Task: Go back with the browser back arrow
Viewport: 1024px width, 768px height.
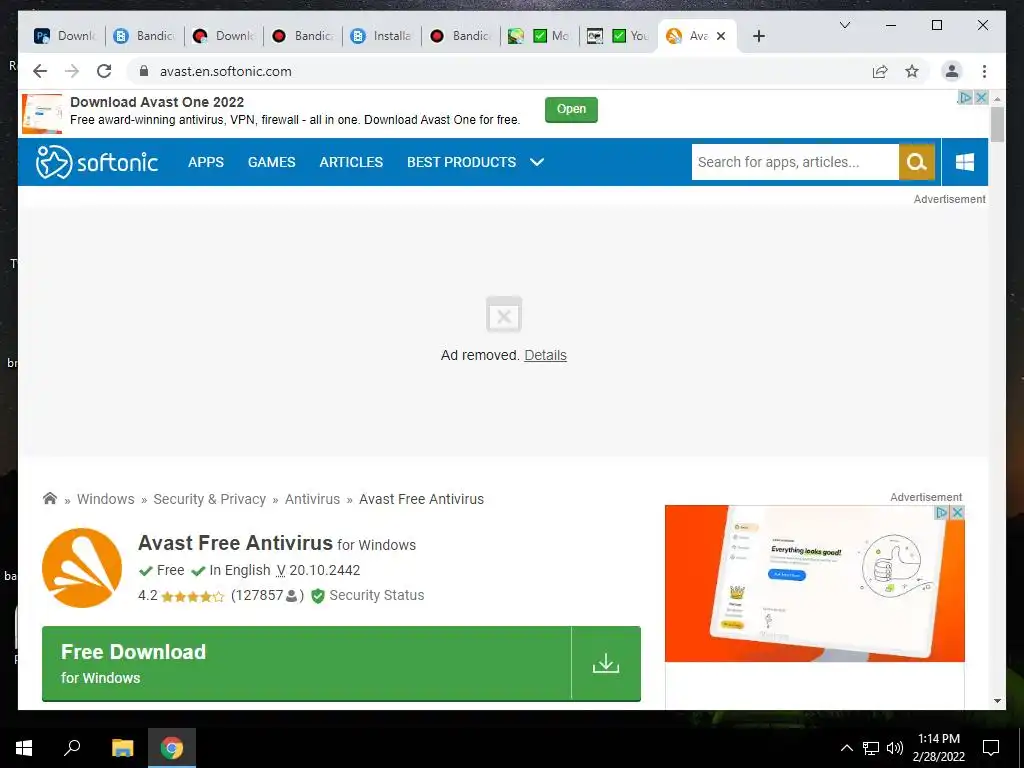Action: (40, 71)
